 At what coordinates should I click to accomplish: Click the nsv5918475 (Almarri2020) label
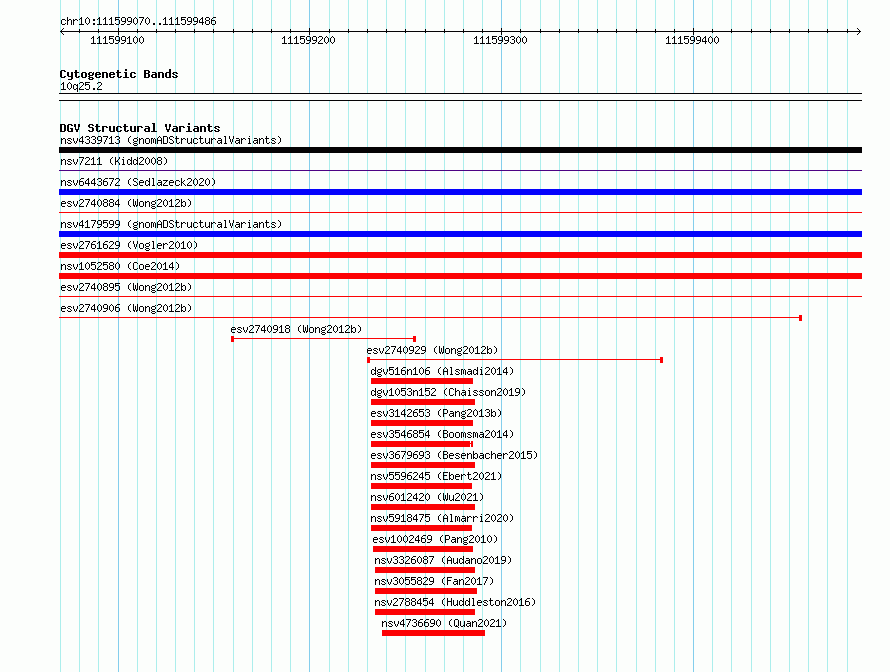(x=442, y=518)
